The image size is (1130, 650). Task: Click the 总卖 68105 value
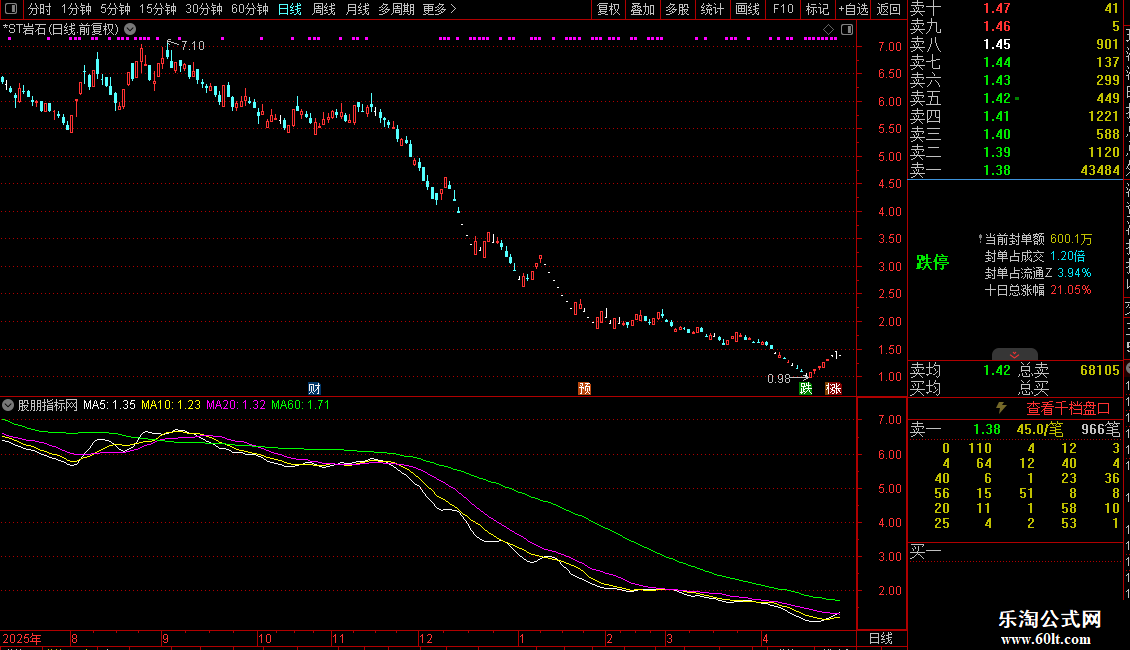[x=1100, y=370]
